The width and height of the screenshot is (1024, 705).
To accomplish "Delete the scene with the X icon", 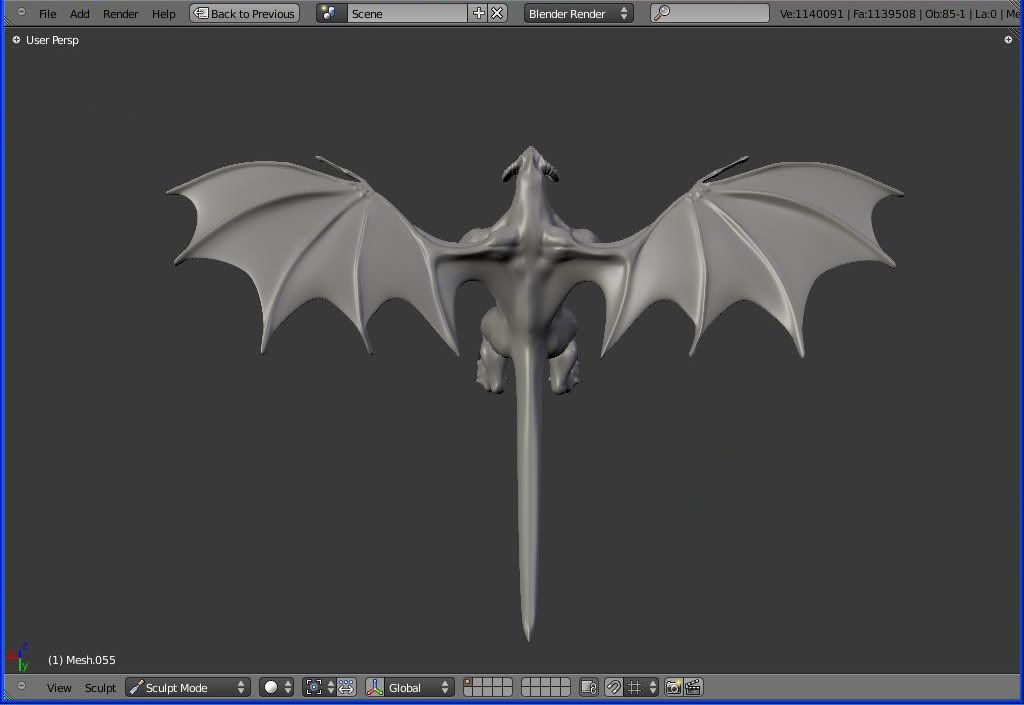I will tap(497, 13).
